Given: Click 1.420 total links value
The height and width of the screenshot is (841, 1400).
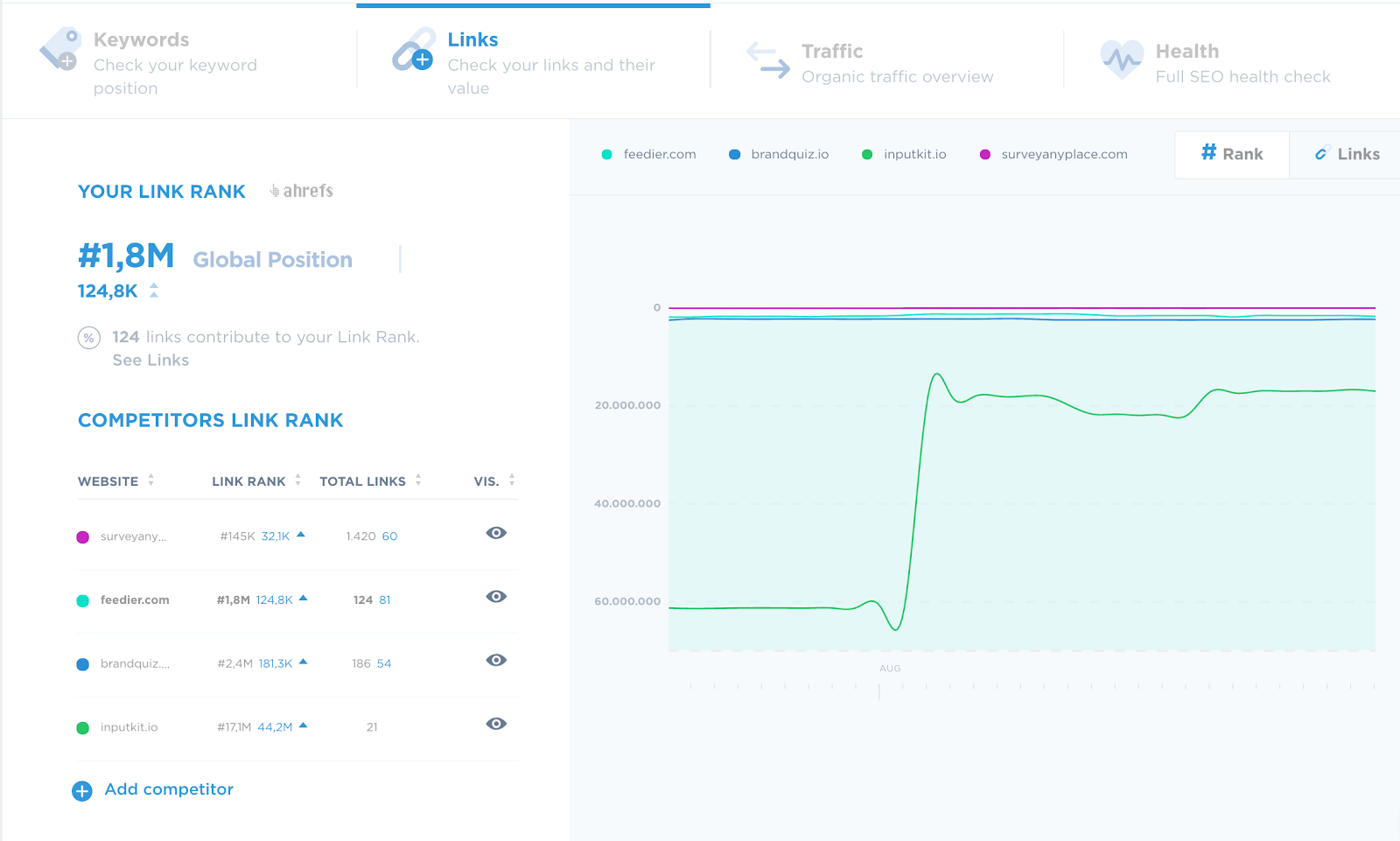Looking at the screenshot, I should (x=360, y=536).
